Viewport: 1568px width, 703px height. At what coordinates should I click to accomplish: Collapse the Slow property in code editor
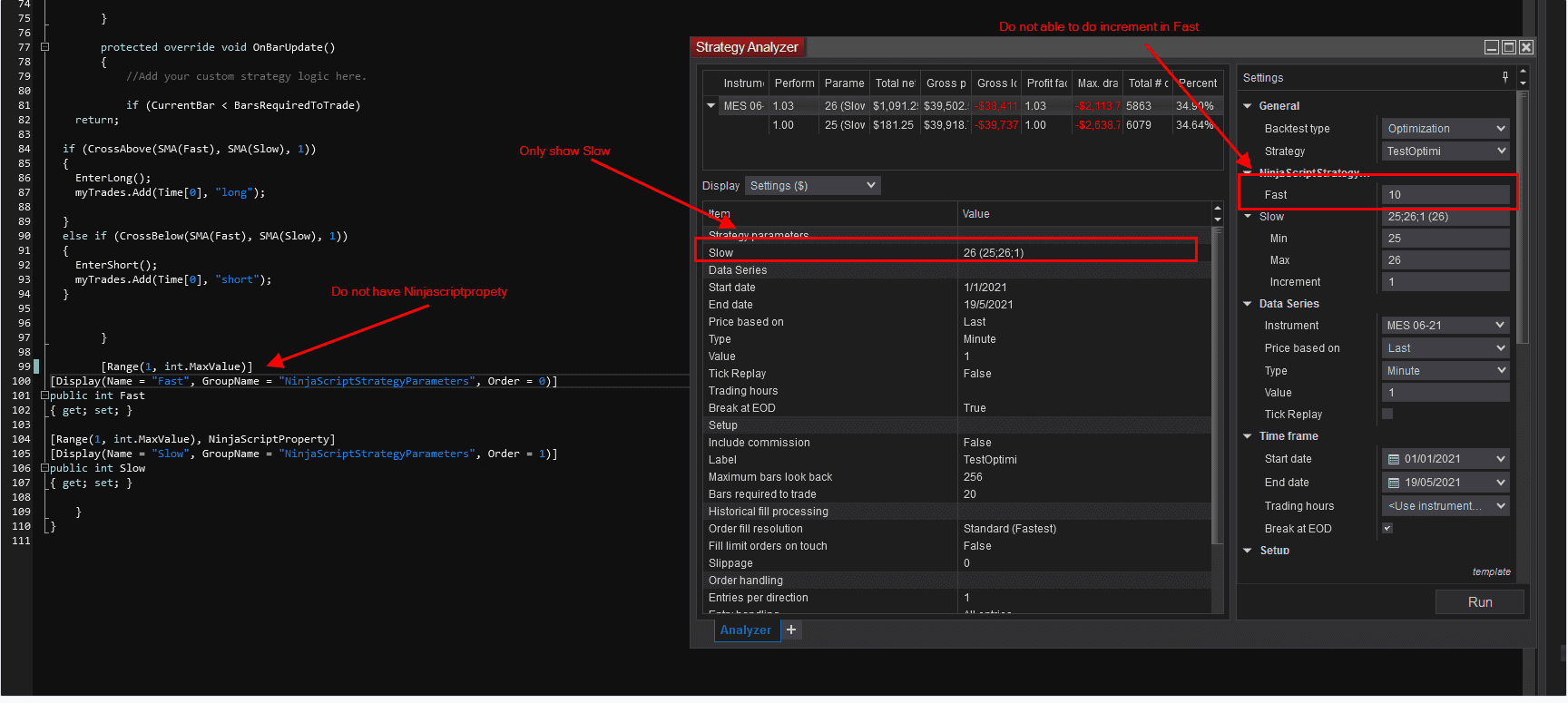pos(44,468)
